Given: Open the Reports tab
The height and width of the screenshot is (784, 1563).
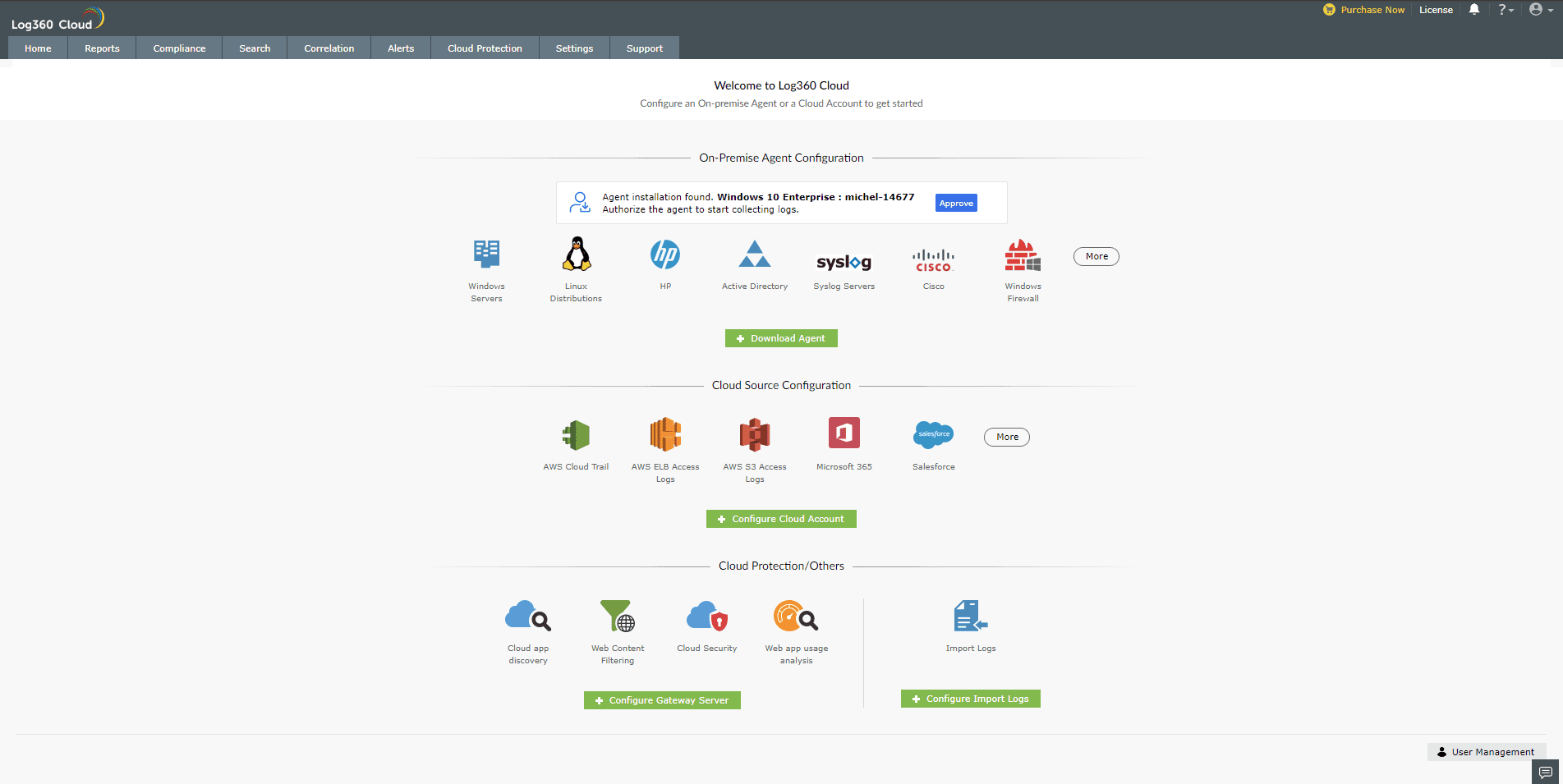Looking at the screenshot, I should pyautogui.click(x=102, y=48).
